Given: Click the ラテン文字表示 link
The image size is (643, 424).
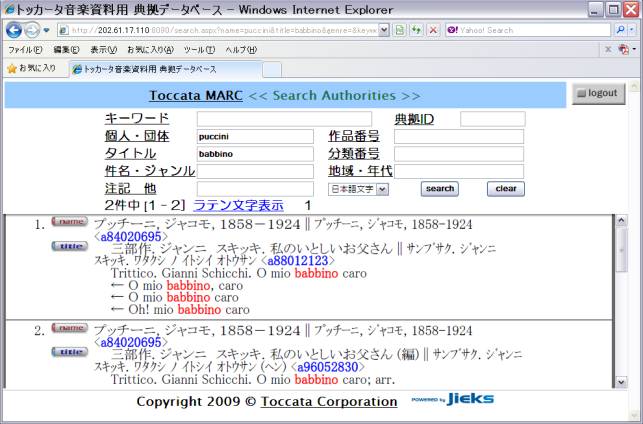Looking at the screenshot, I should (238, 205).
